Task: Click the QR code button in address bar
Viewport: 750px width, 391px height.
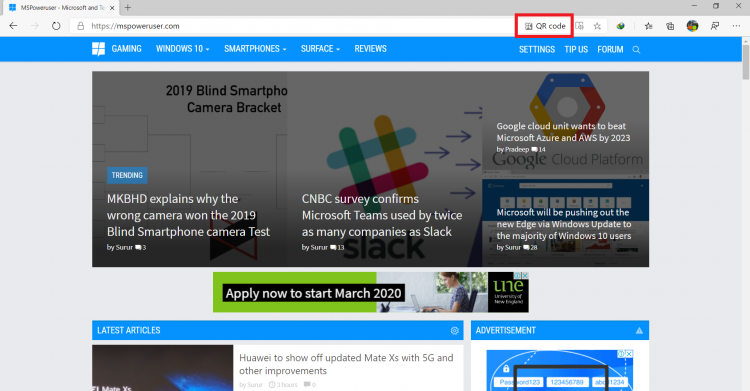Action: pyautogui.click(x=545, y=26)
